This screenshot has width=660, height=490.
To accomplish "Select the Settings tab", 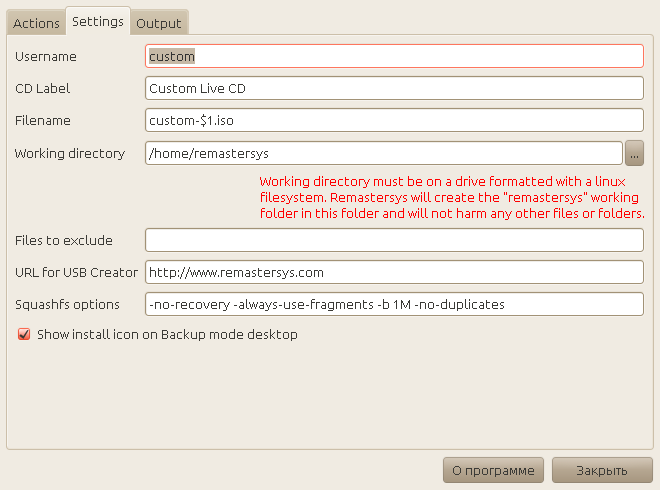I will (97, 21).
